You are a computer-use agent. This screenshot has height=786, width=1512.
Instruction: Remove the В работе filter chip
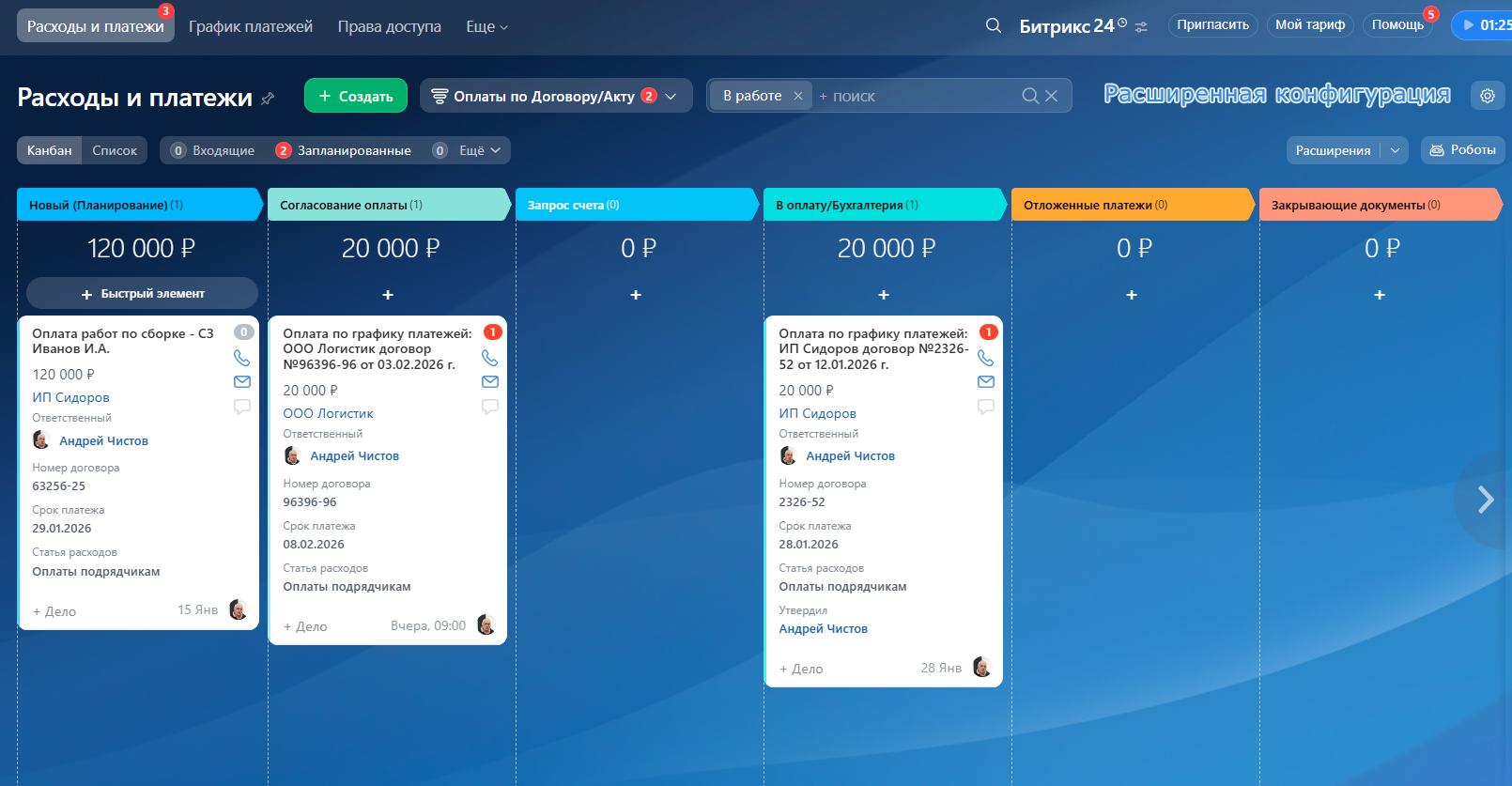(x=798, y=96)
